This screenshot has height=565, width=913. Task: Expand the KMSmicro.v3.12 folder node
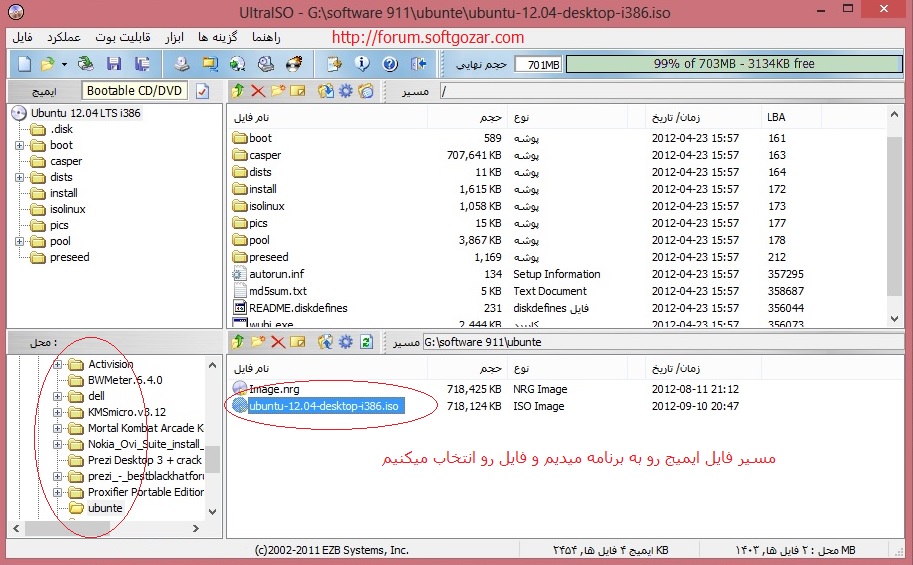pos(57,412)
